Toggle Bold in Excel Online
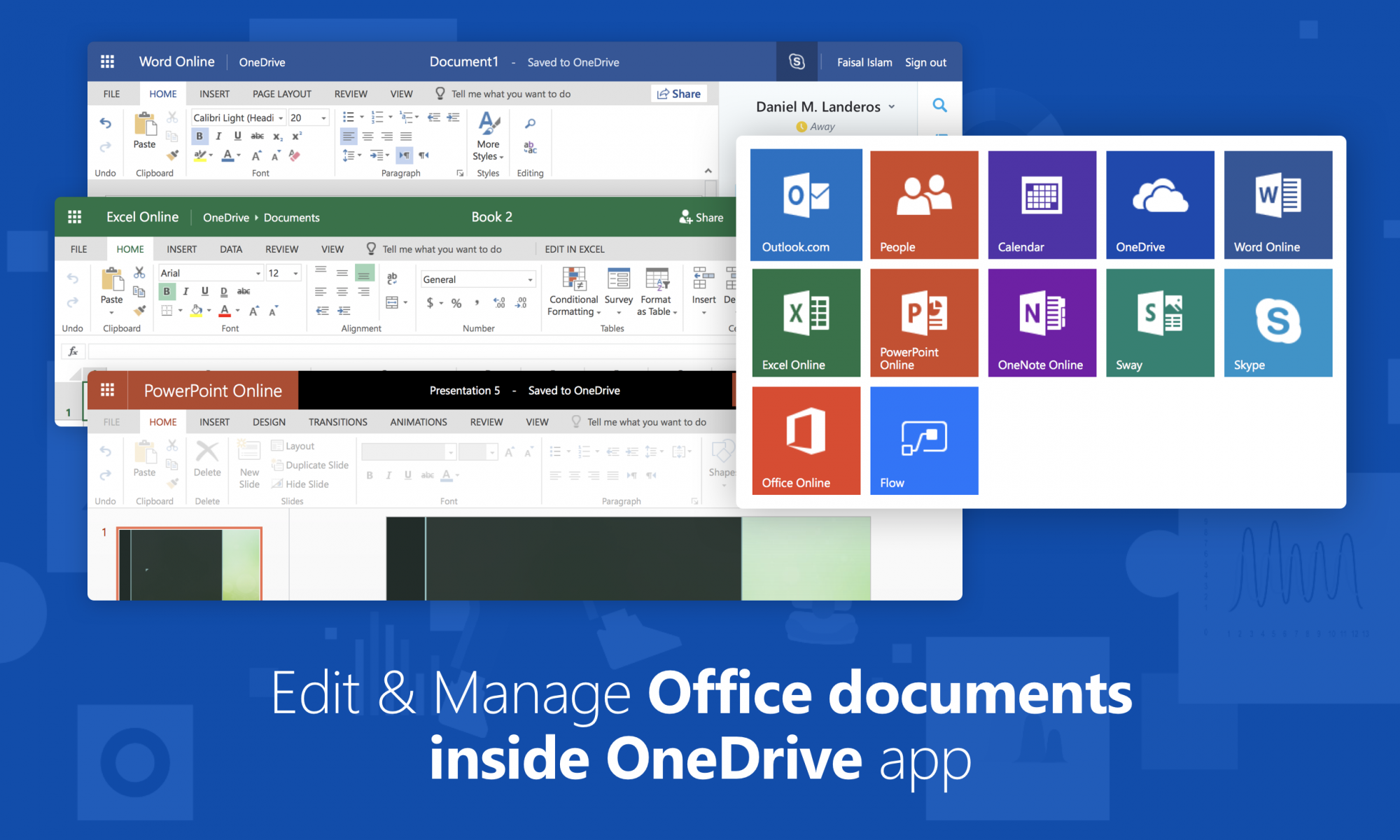The width and height of the screenshot is (1400, 840). pyautogui.click(x=167, y=291)
